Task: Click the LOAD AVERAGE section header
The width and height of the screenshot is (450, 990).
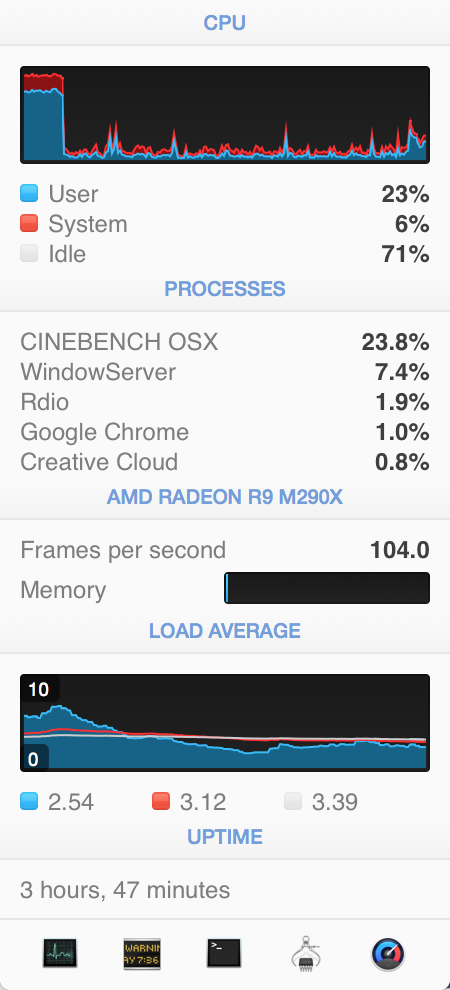Action: 225,631
